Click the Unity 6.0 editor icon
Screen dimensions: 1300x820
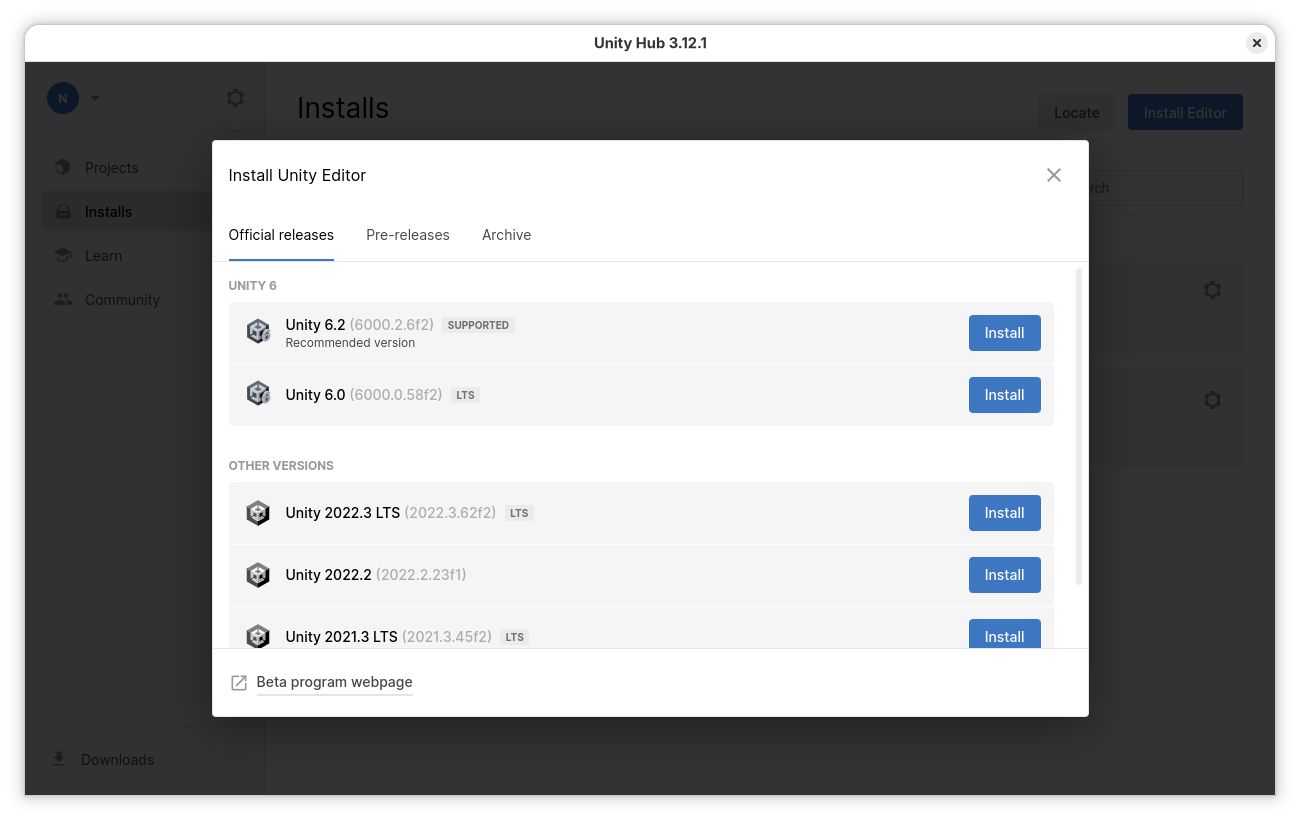pos(259,394)
